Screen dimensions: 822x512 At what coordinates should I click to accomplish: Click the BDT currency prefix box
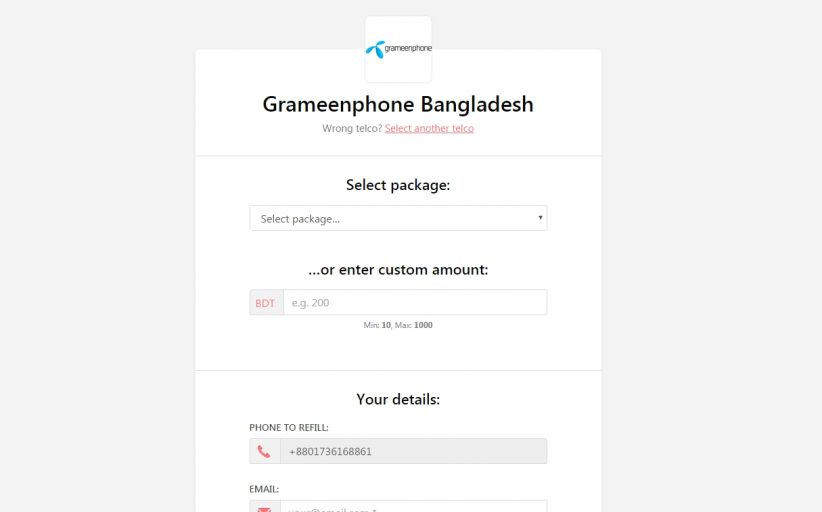pos(265,303)
